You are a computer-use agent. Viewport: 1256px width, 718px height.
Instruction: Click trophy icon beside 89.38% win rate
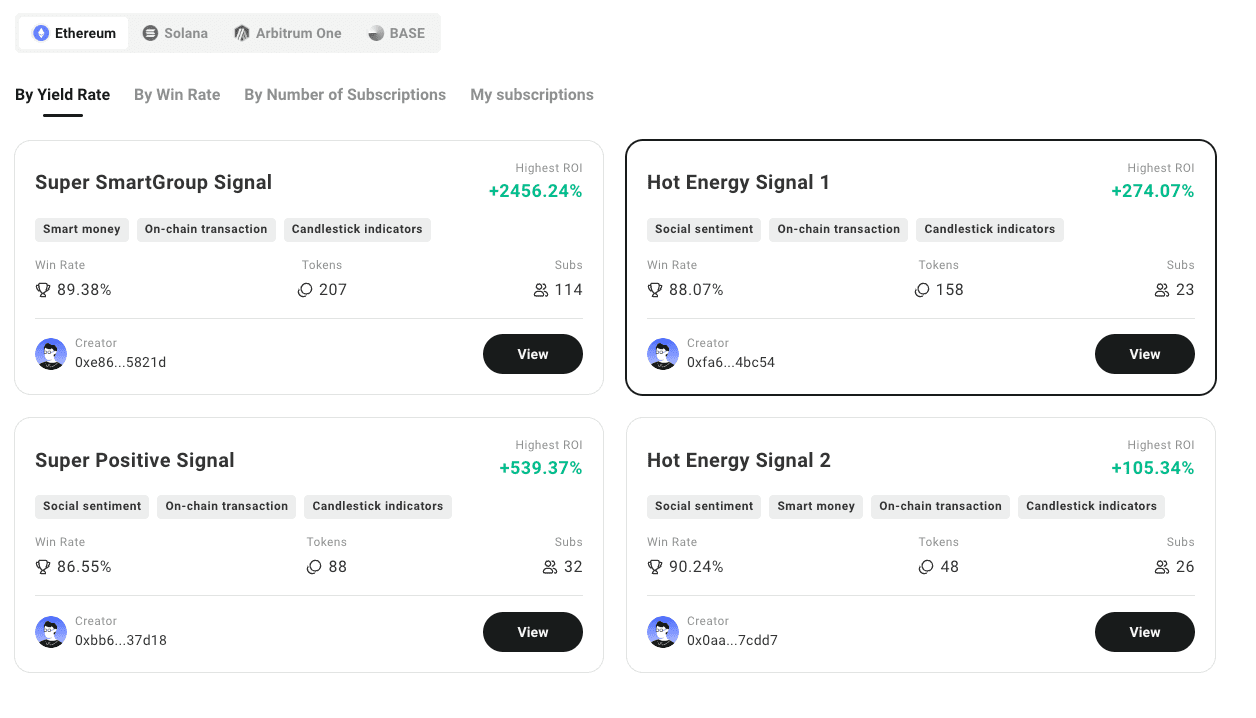coord(43,290)
